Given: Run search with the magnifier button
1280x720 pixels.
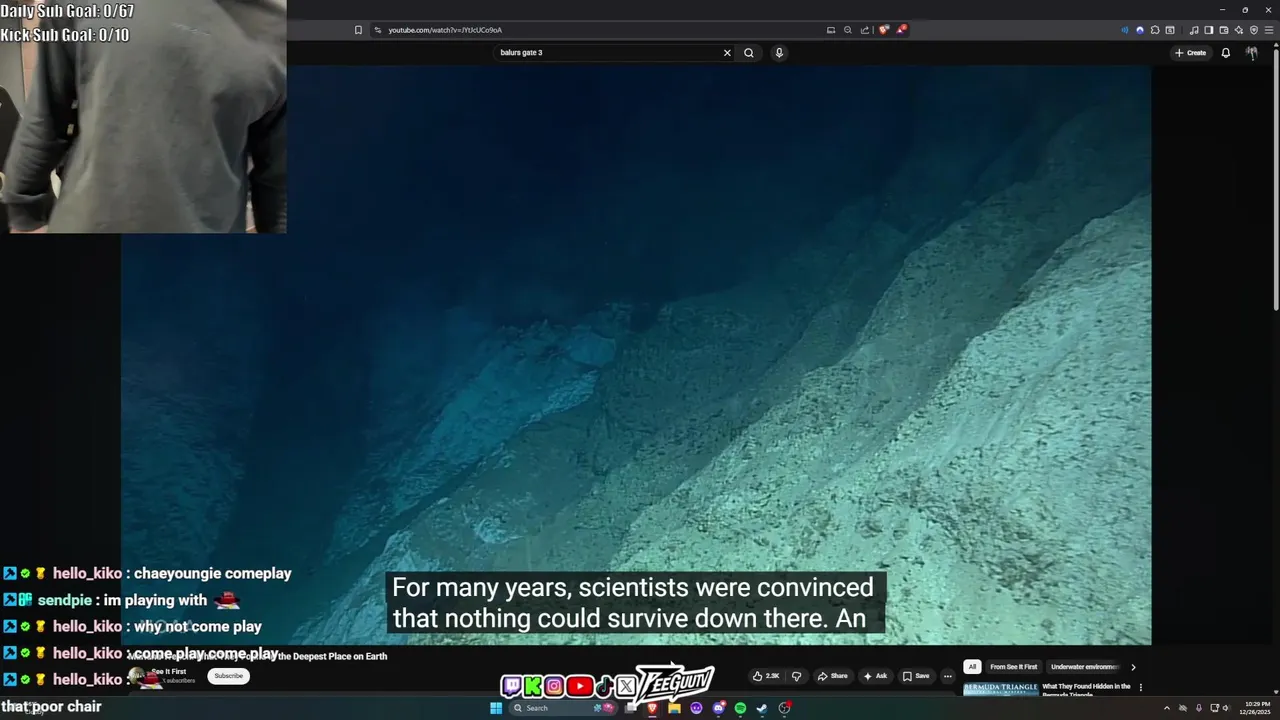Looking at the screenshot, I should tap(748, 53).
